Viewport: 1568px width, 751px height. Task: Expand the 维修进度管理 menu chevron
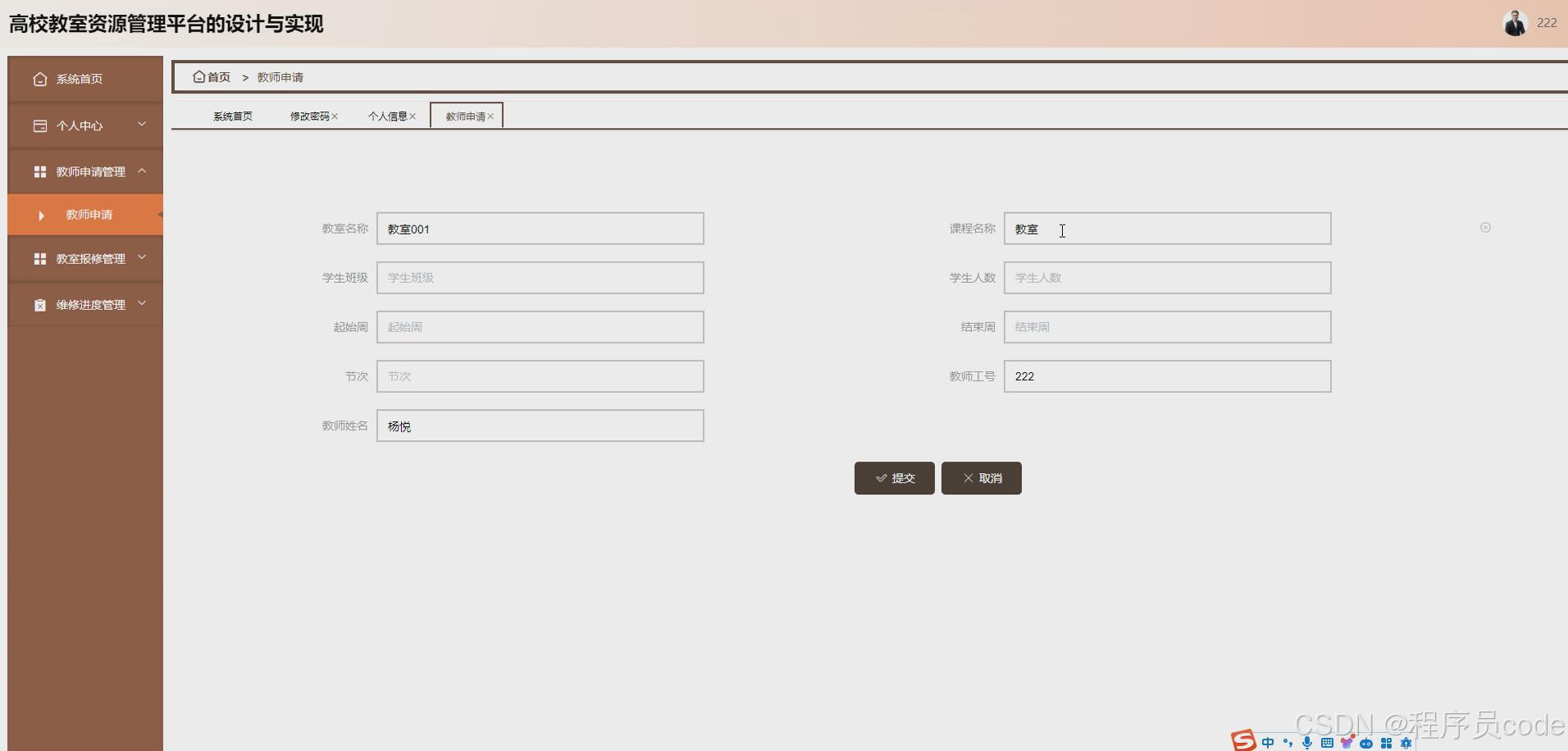(x=142, y=303)
